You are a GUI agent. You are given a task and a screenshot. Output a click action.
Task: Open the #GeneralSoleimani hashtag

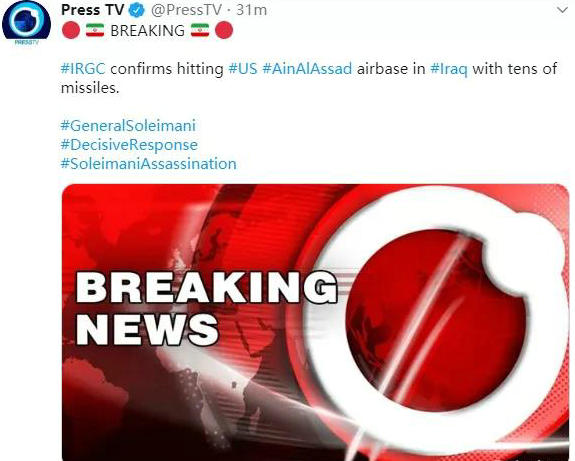pyautogui.click(x=128, y=126)
